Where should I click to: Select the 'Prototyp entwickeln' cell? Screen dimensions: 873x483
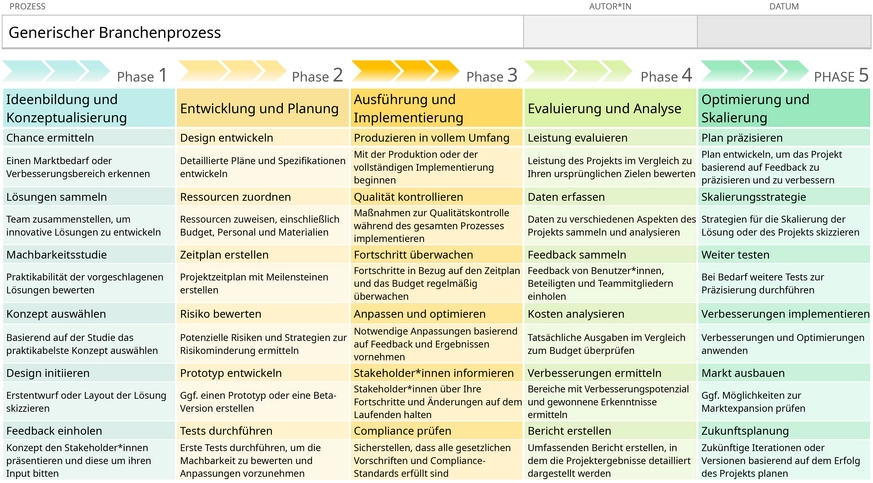pos(263,373)
